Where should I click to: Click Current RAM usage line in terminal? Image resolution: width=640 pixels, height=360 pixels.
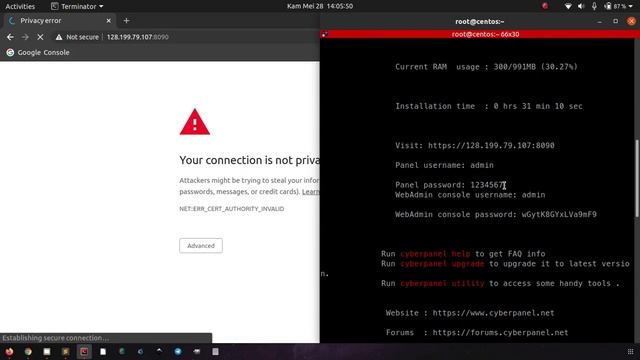[x=486, y=67]
